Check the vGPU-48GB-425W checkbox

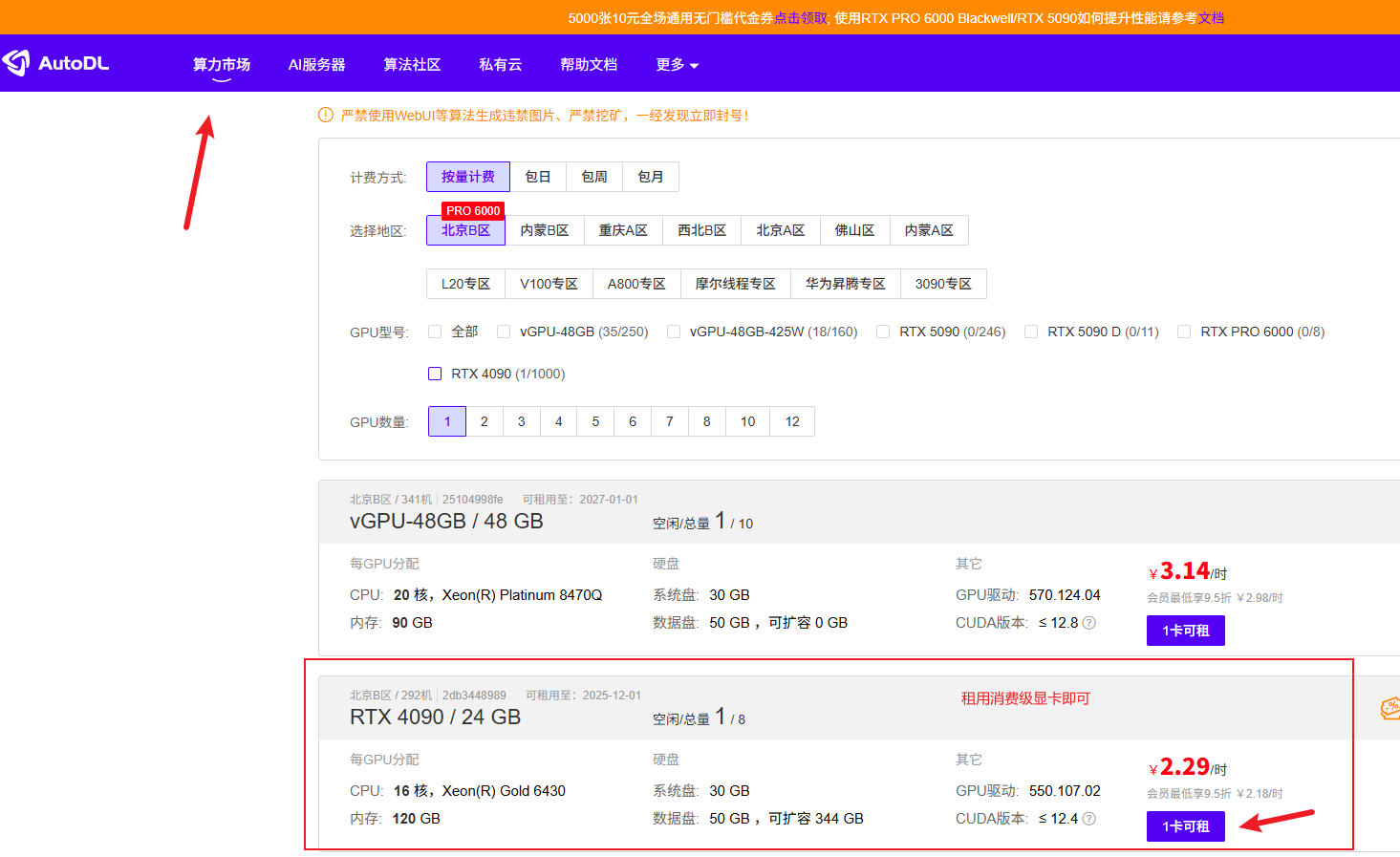[x=674, y=332]
